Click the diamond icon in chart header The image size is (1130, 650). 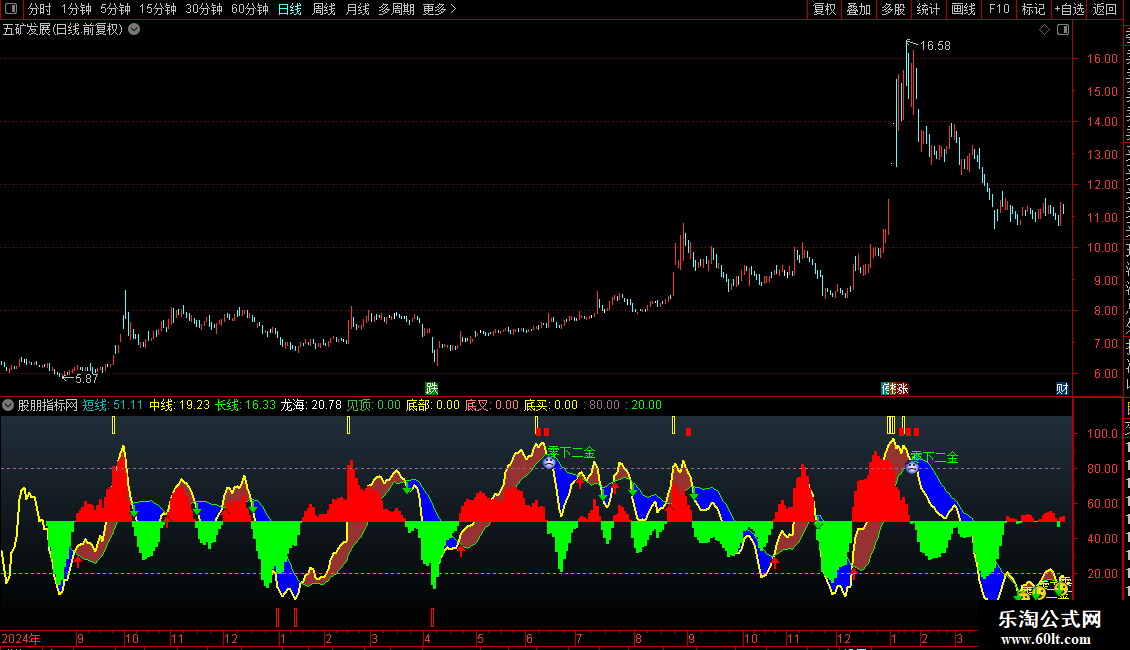[1044, 30]
